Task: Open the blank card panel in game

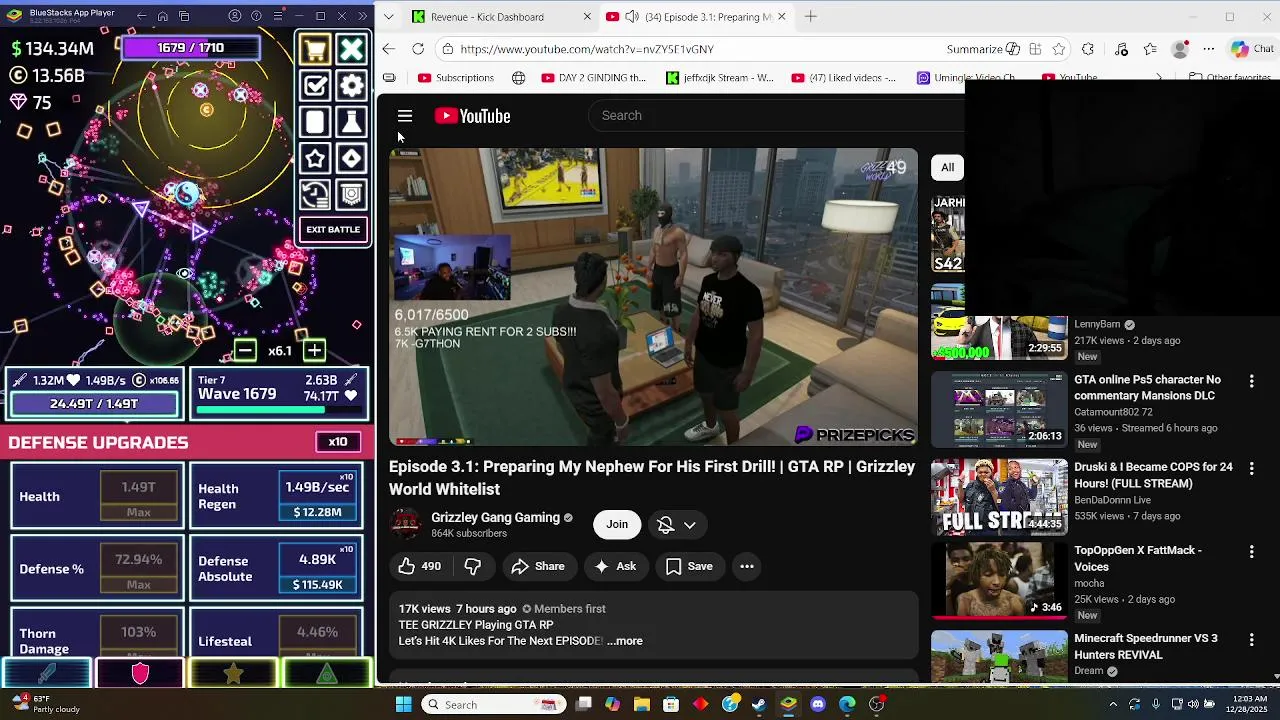Action: (315, 122)
